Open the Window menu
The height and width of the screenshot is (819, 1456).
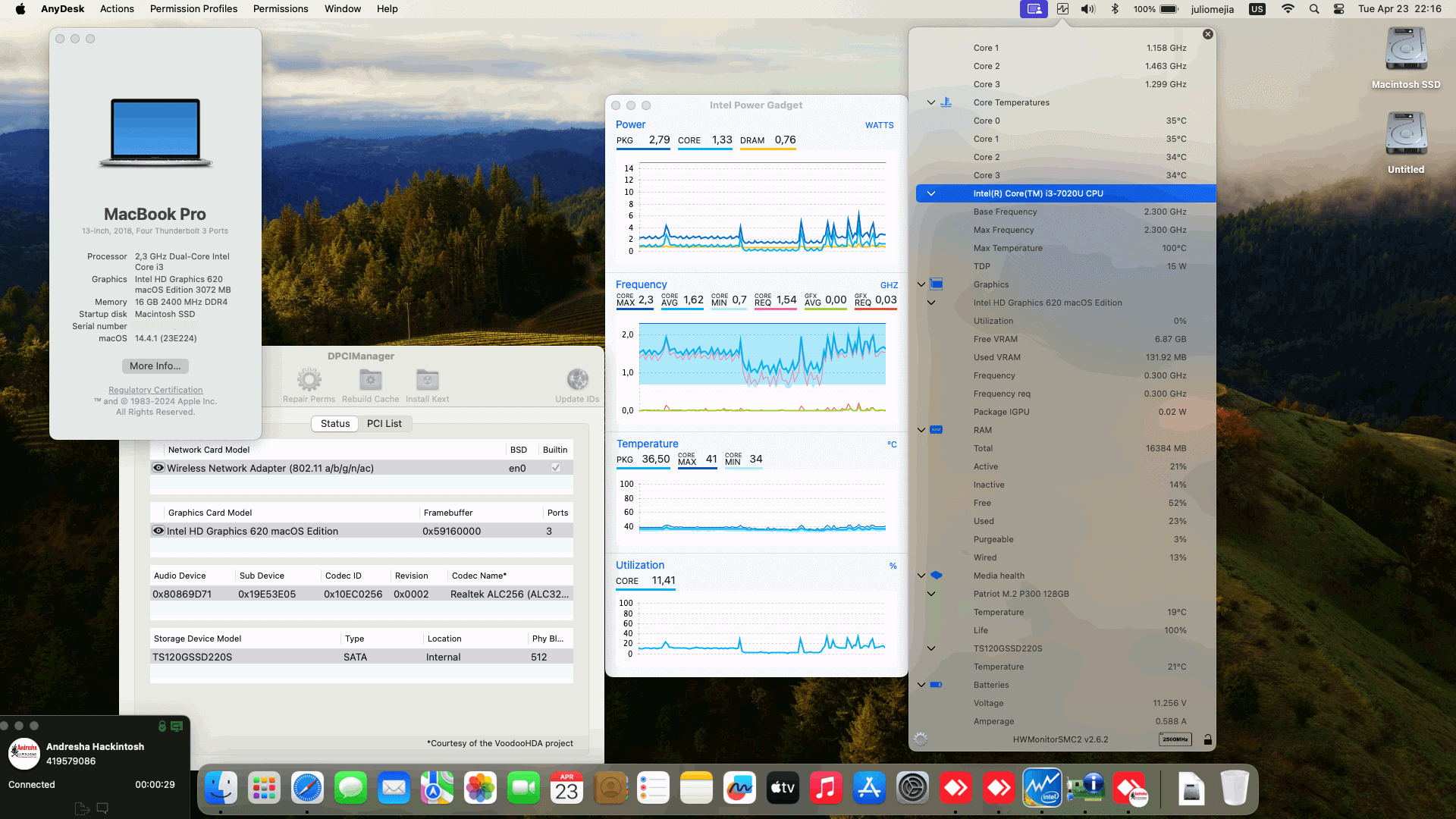pos(343,9)
